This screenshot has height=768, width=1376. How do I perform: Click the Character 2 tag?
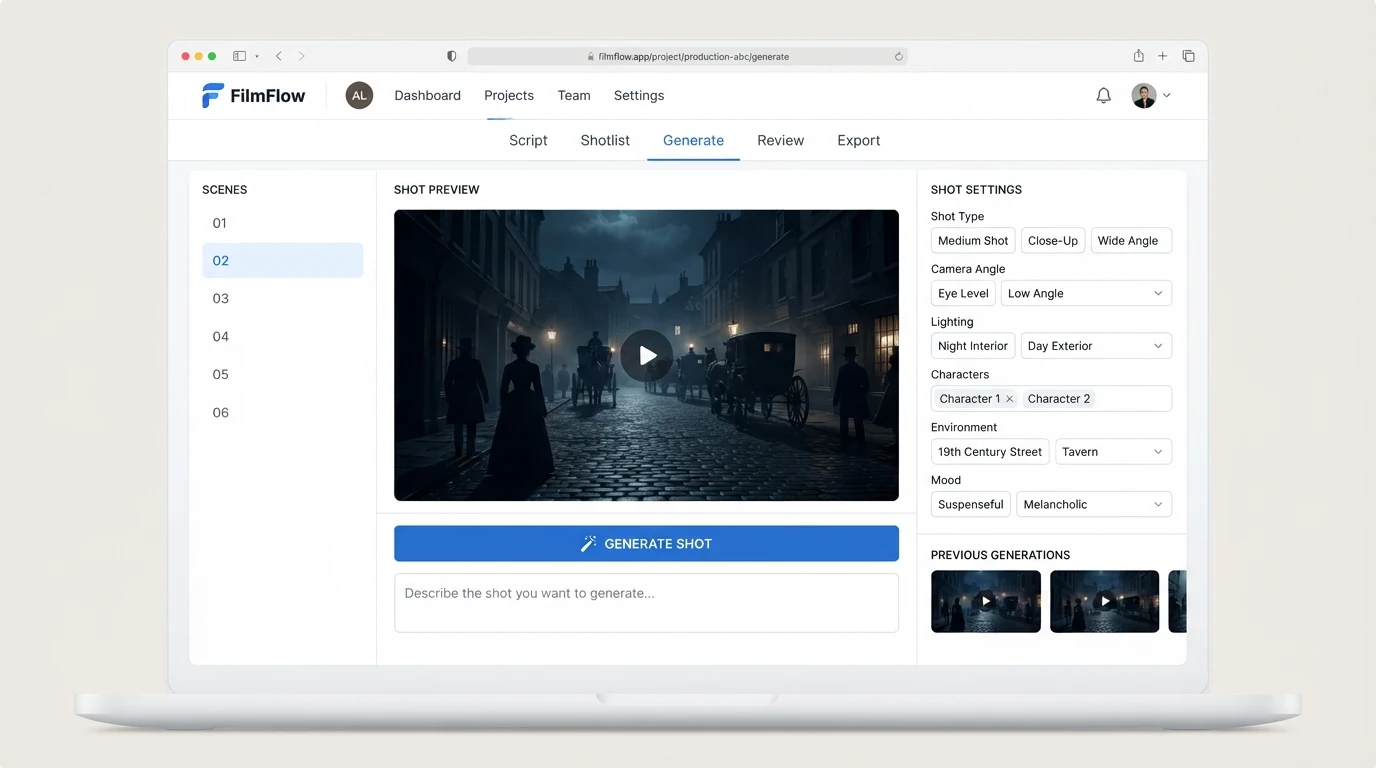(1059, 399)
